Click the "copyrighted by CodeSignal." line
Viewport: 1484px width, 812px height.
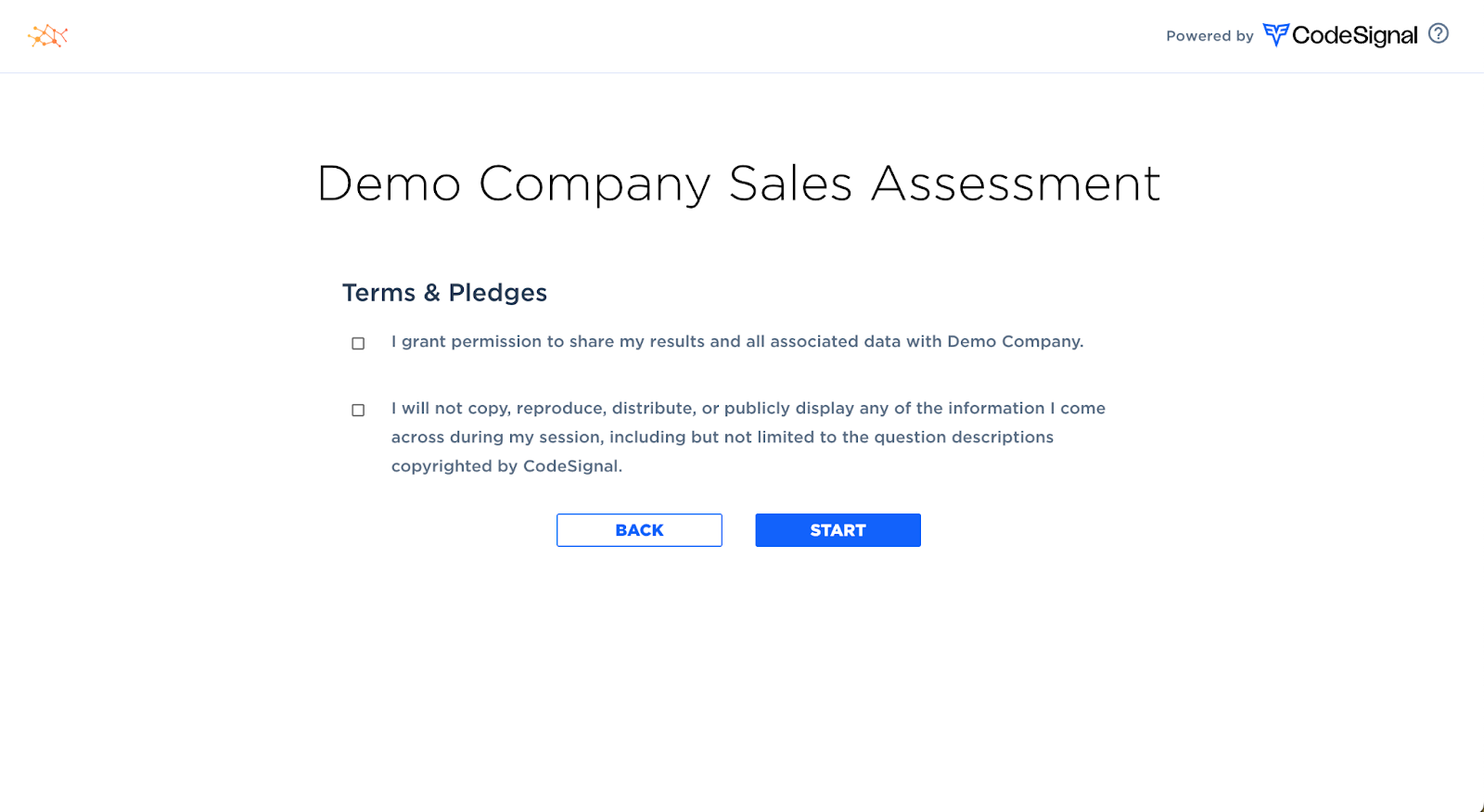coord(506,466)
